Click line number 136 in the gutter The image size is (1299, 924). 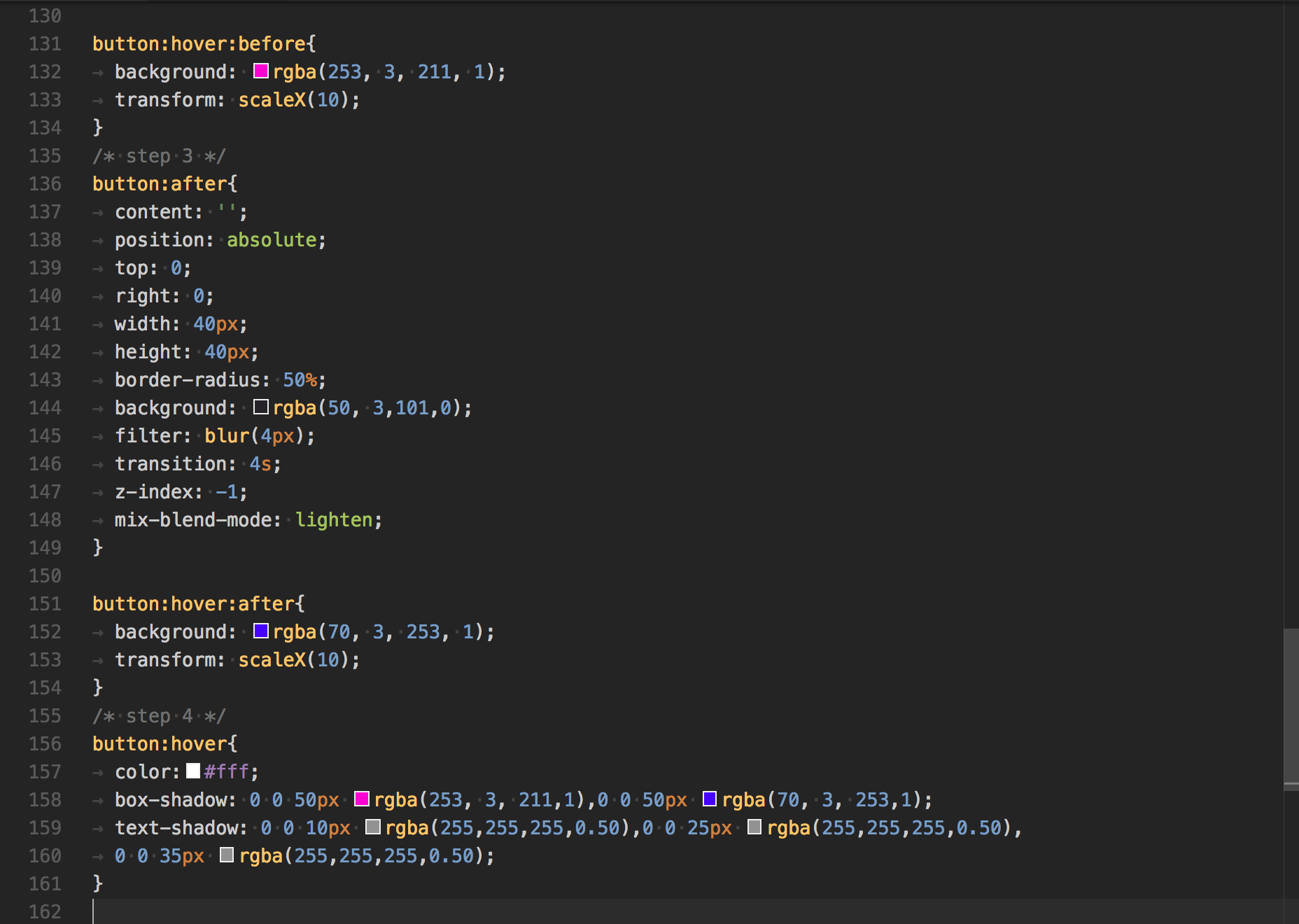(x=45, y=183)
